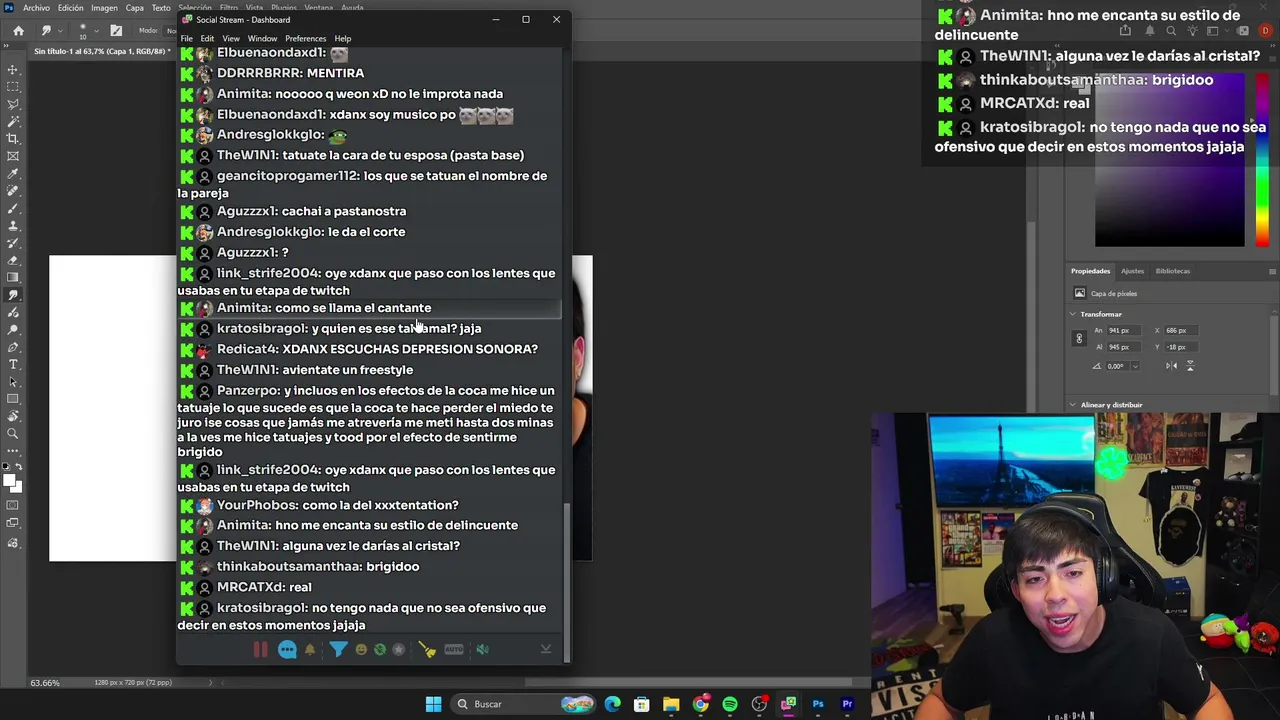Toggle the link width-height constraint icon
1280x720 pixels.
(1079, 339)
